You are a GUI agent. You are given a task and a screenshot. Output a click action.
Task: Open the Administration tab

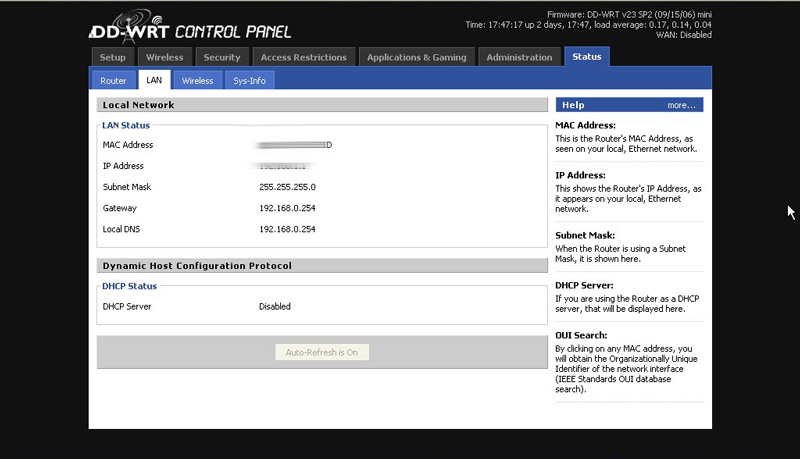coord(519,57)
